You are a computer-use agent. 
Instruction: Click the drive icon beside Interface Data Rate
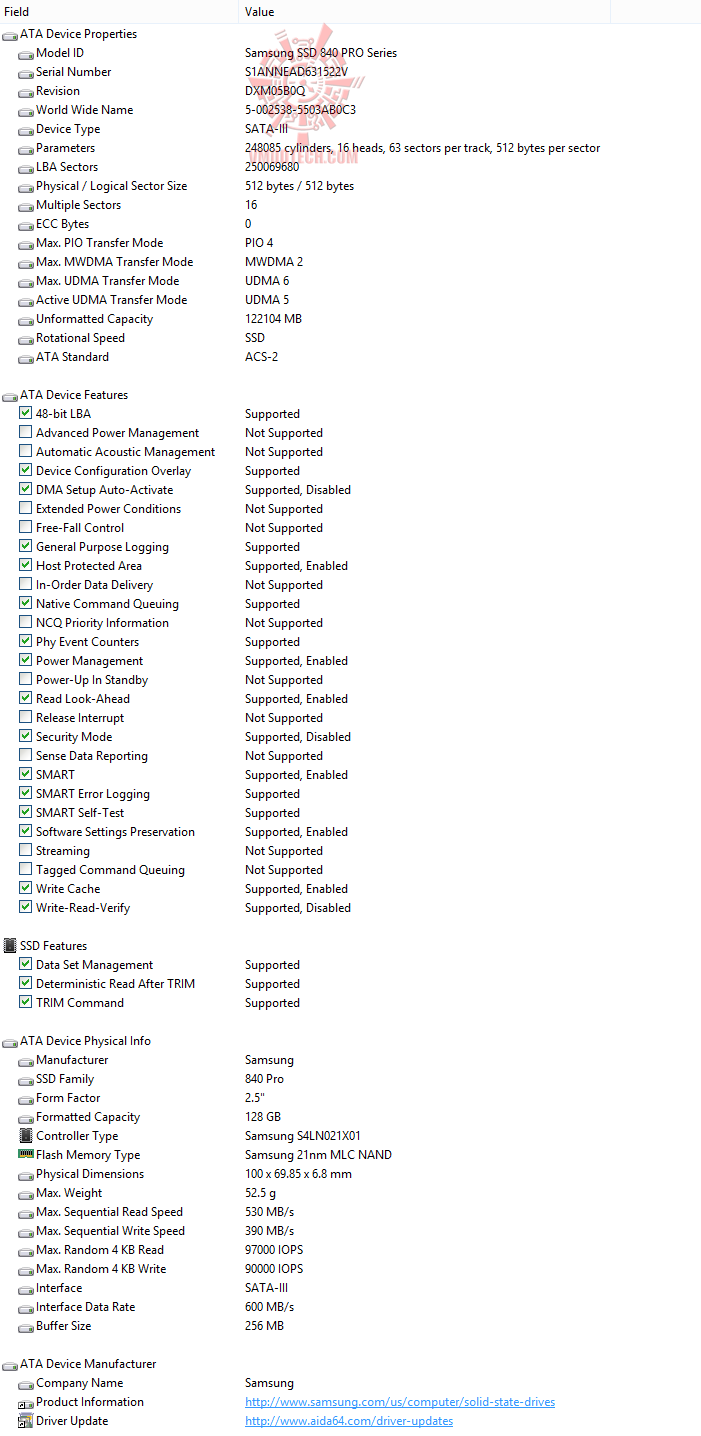click(x=26, y=1308)
